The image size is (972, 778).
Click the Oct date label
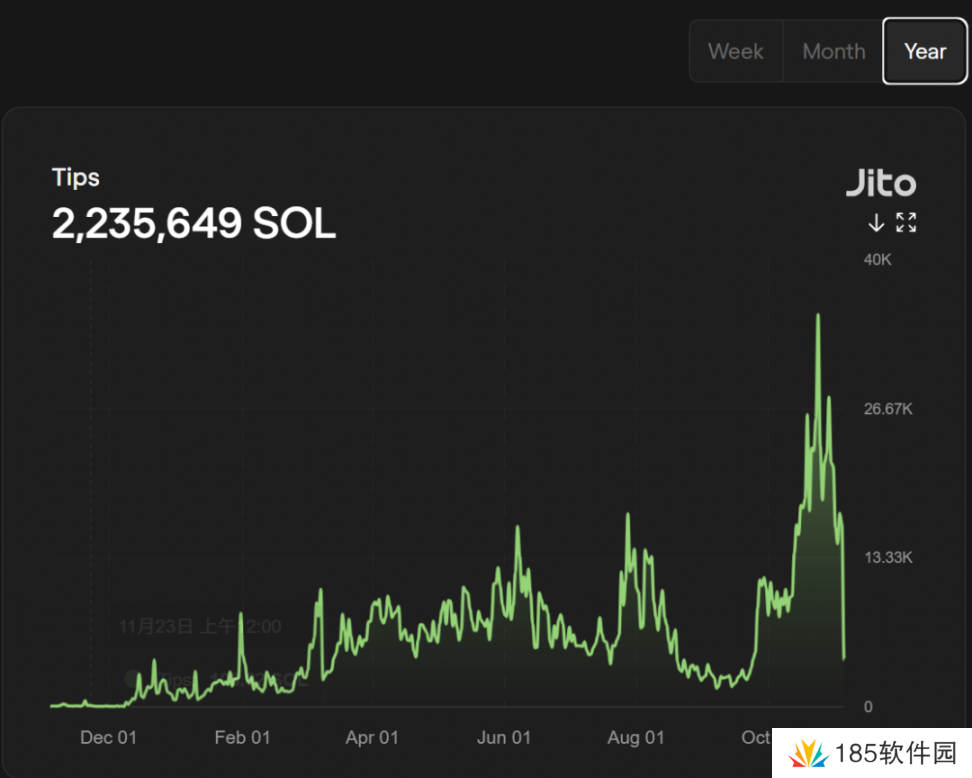tap(756, 737)
